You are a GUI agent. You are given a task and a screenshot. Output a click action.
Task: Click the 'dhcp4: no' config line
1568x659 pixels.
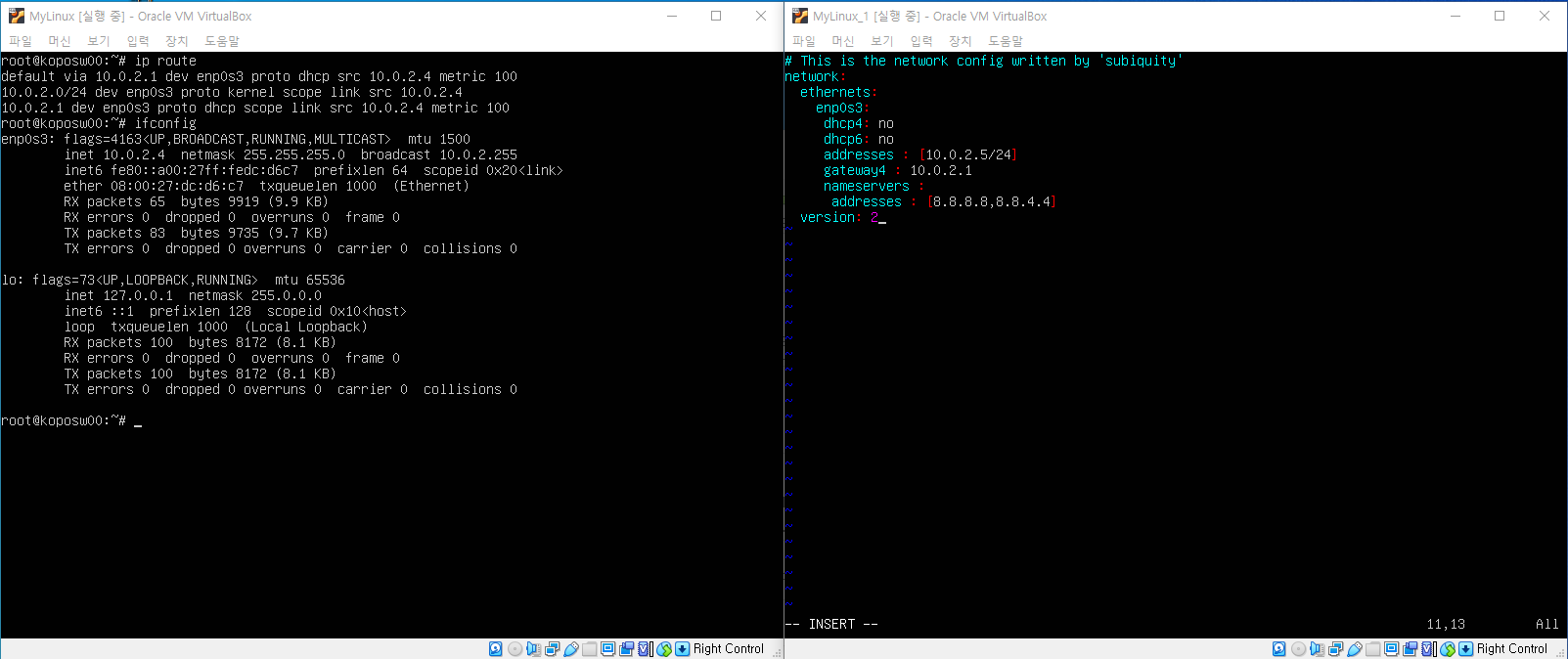click(859, 123)
